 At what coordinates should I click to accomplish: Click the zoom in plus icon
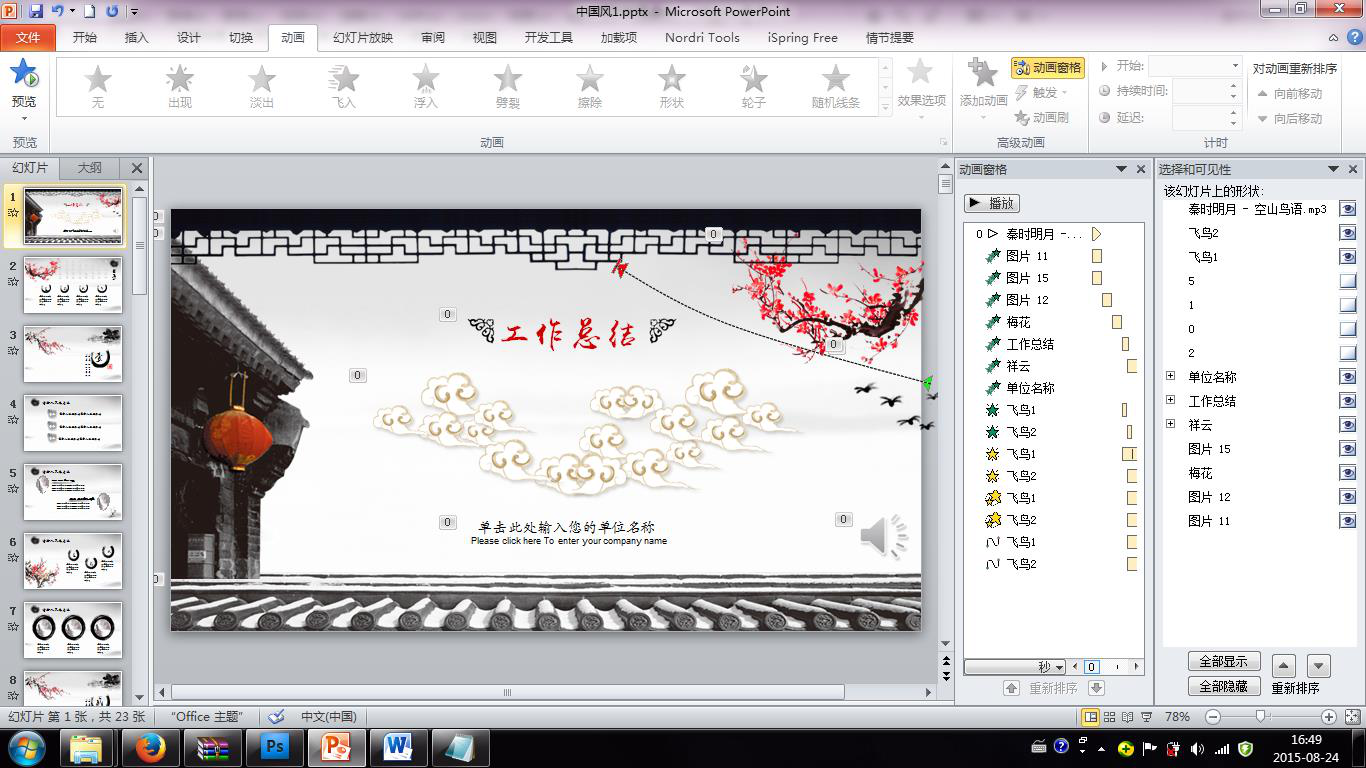point(1328,717)
